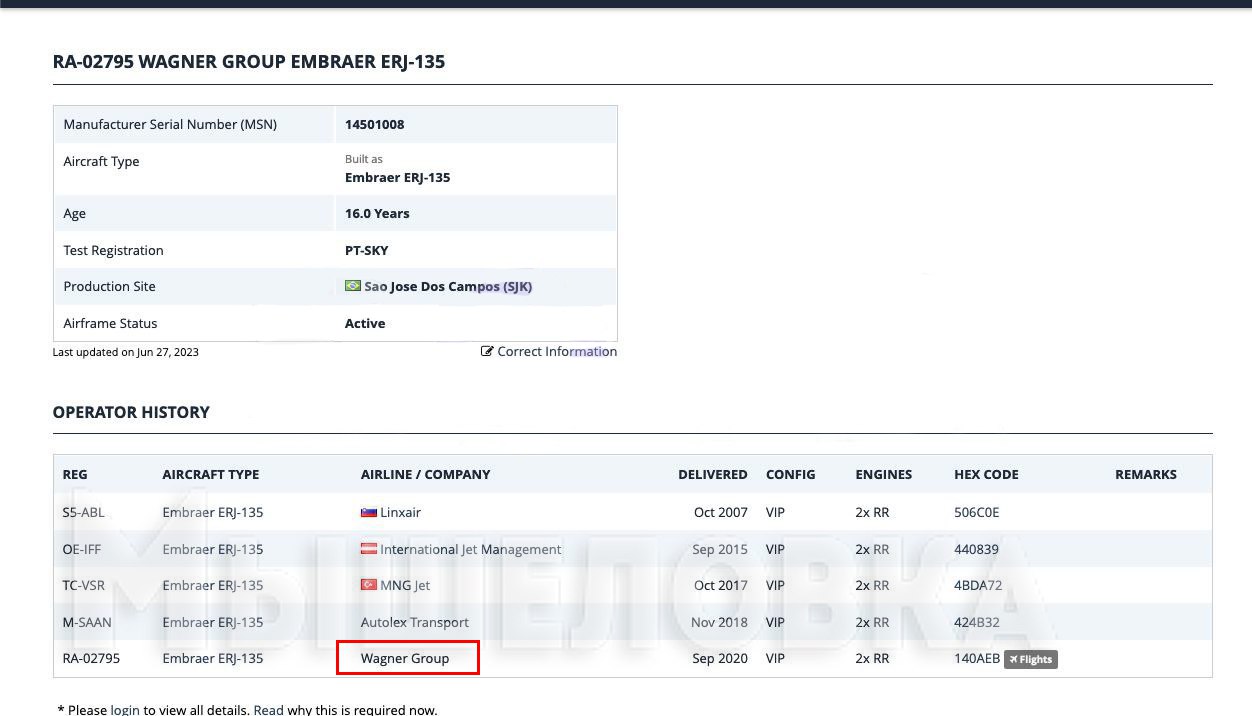The width and height of the screenshot is (1252, 716).
Task: Open the MNG Jet operator entry
Action: tap(405, 585)
